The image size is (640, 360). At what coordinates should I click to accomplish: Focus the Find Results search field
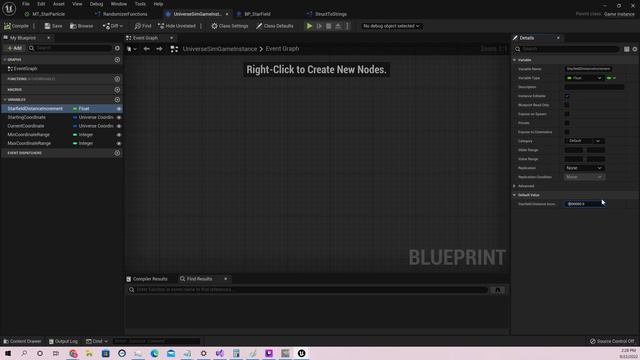[x=308, y=290]
